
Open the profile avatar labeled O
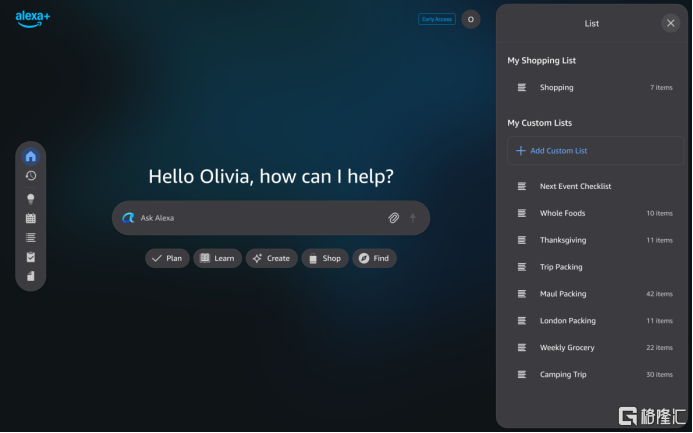[471, 19]
